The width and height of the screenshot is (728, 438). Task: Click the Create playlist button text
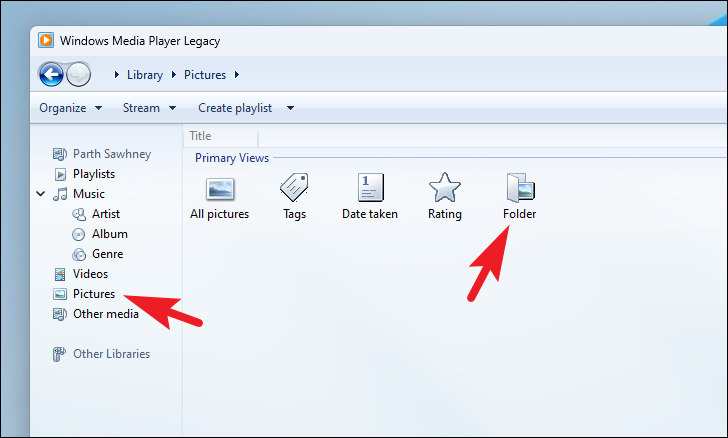[235, 108]
